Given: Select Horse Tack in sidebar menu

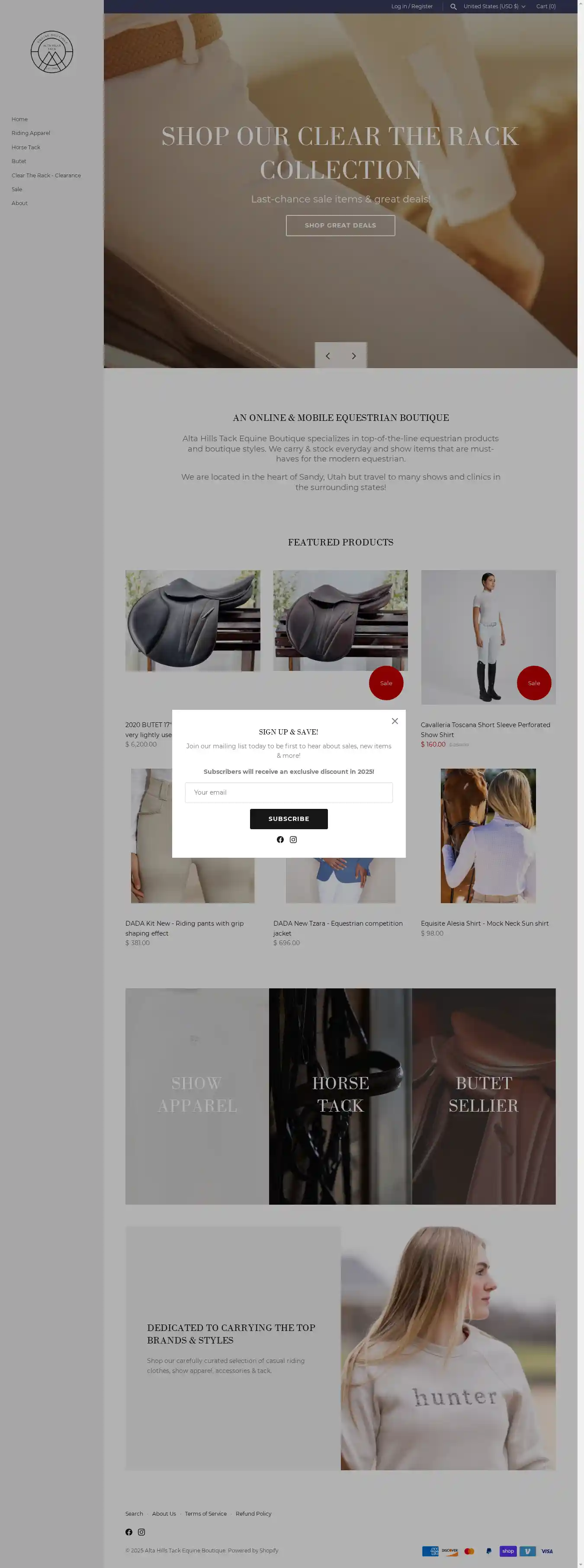Looking at the screenshot, I should (x=26, y=148).
